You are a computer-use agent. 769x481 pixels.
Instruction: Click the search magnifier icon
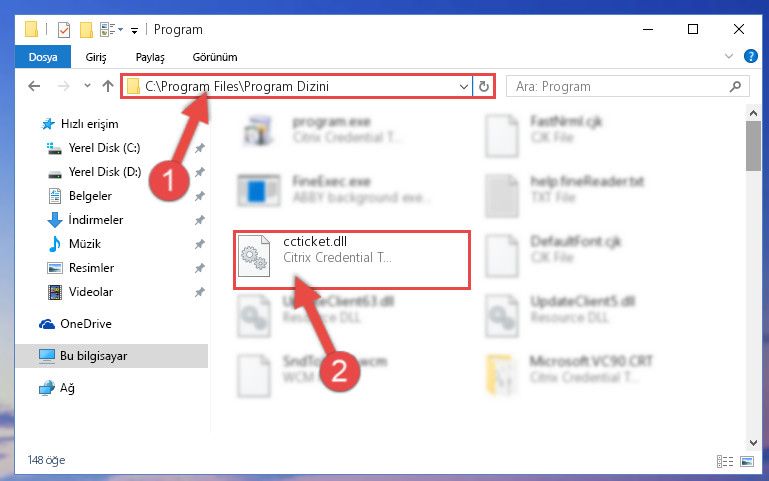click(x=735, y=86)
